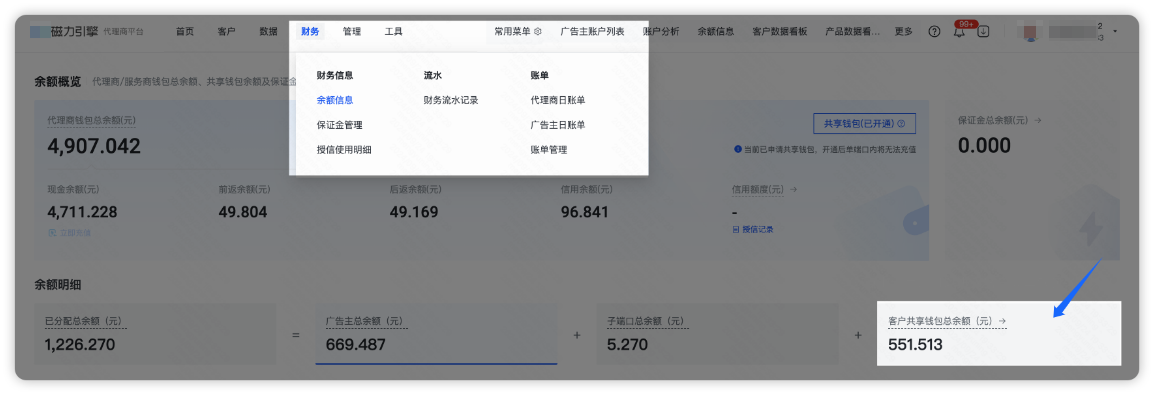Image resolution: width=1160 pixels, height=400 pixels.
Task: Click help icon inside 共享钱包(已开通) button
Action: coord(900,123)
